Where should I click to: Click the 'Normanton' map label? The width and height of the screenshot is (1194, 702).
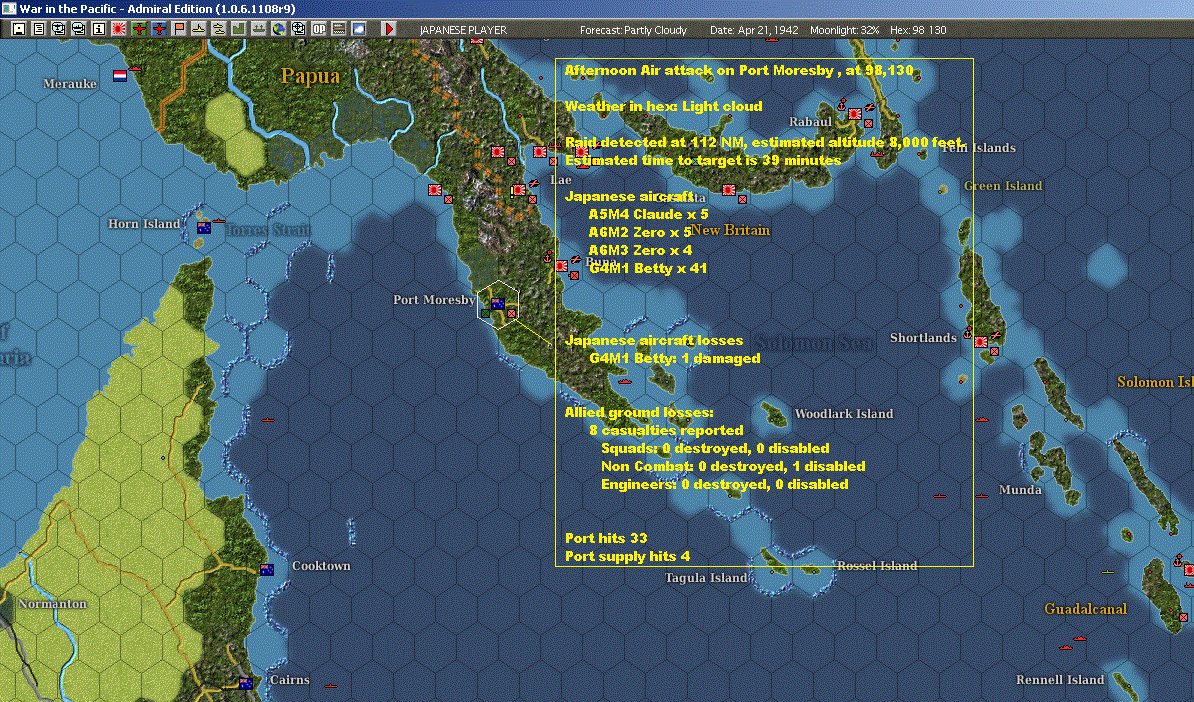coord(53,603)
